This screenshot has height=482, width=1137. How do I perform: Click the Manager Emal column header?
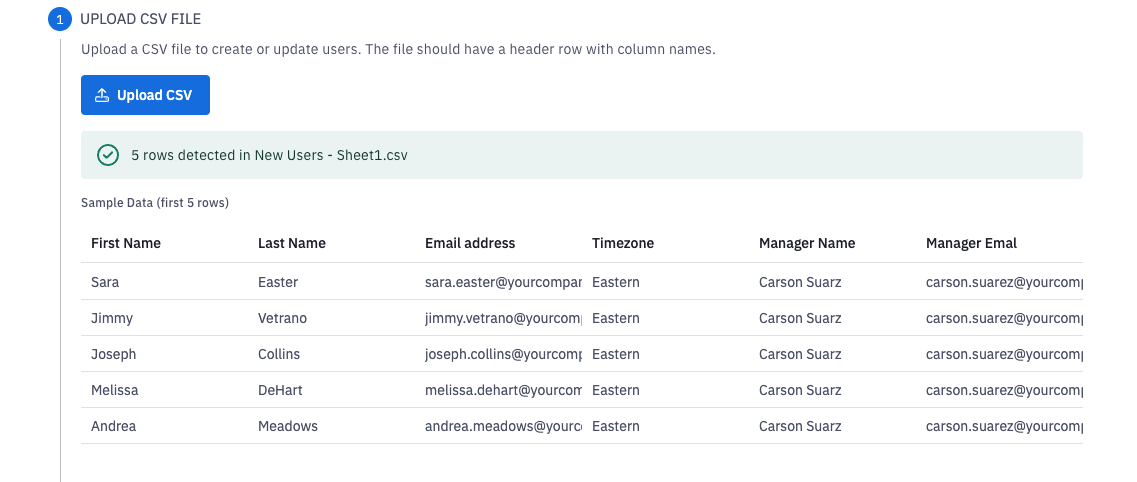tap(972, 244)
